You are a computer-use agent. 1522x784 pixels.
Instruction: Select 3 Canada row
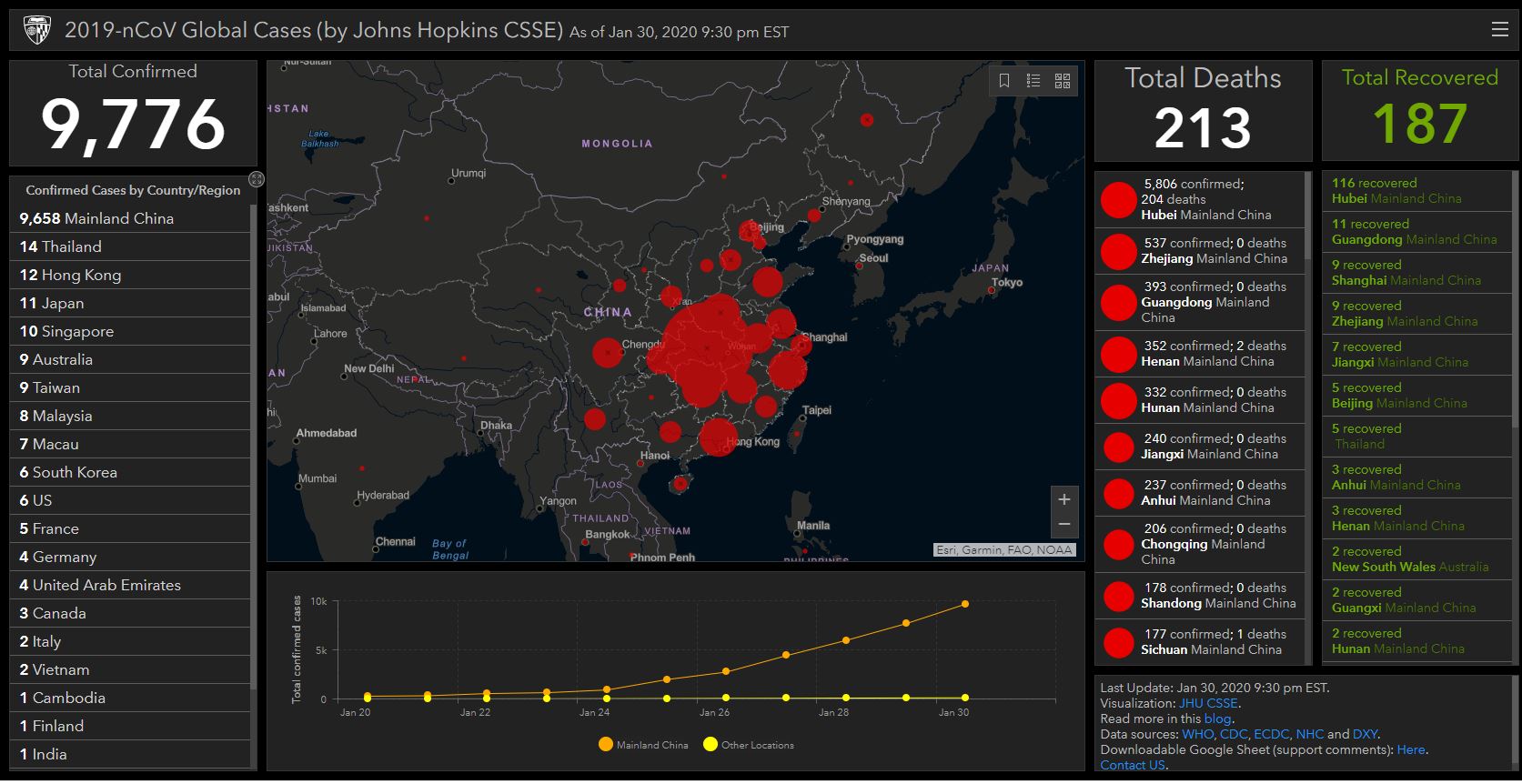pyautogui.click(x=130, y=613)
